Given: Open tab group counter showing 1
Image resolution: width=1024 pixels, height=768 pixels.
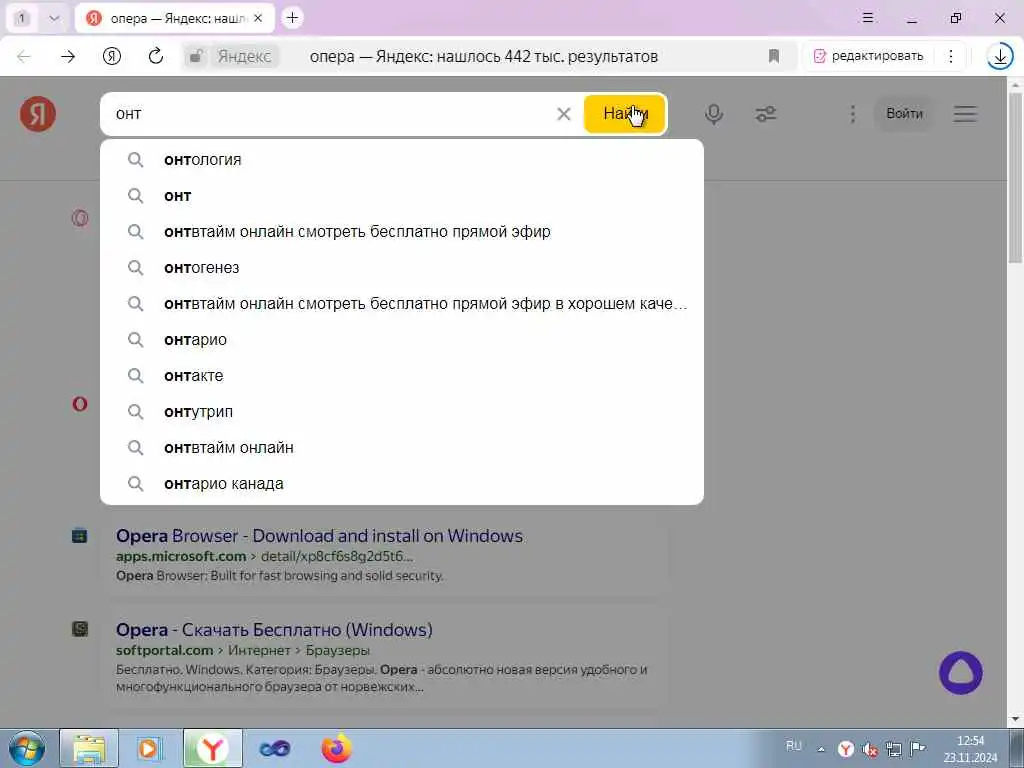Looking at the screenshot, I should pos(22,18).
